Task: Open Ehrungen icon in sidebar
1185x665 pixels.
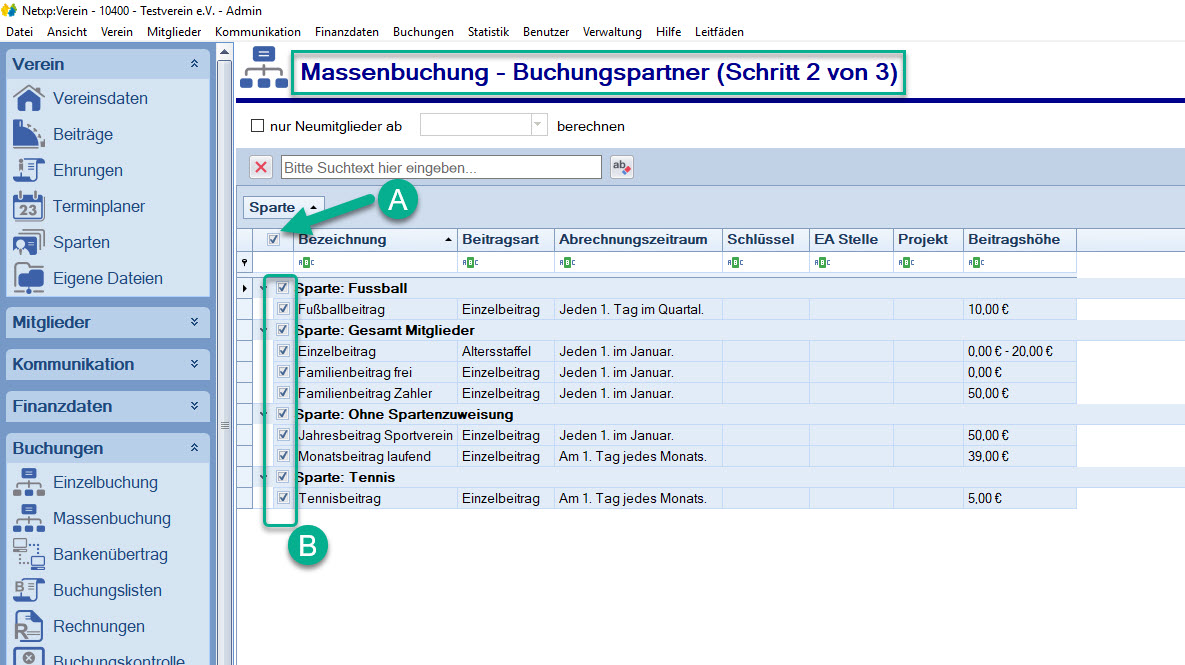Action: [x=29, y=170]
